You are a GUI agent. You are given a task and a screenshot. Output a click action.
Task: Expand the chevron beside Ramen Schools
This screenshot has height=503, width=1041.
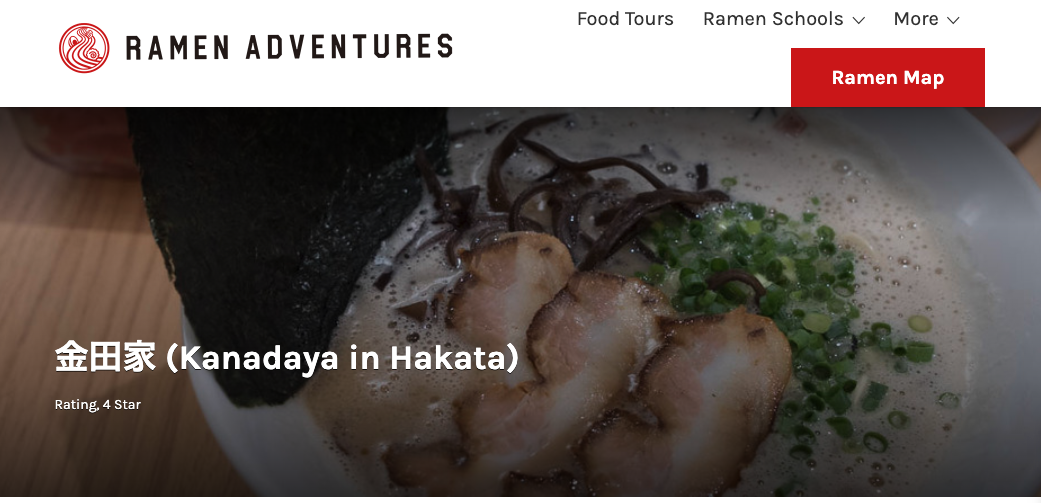[x=858, y=21]
